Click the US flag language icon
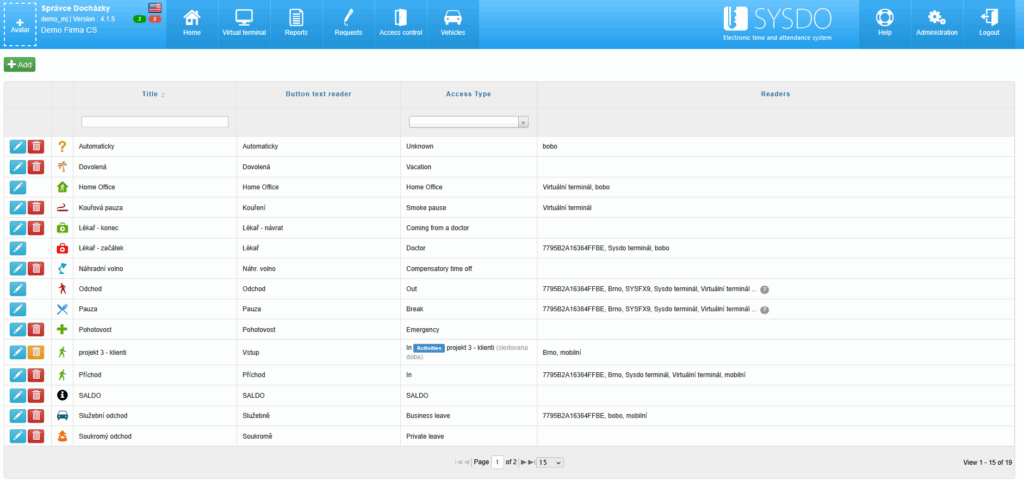This screenshot has width=1024, height=480. pyautogui.click(x=154, y=8)
